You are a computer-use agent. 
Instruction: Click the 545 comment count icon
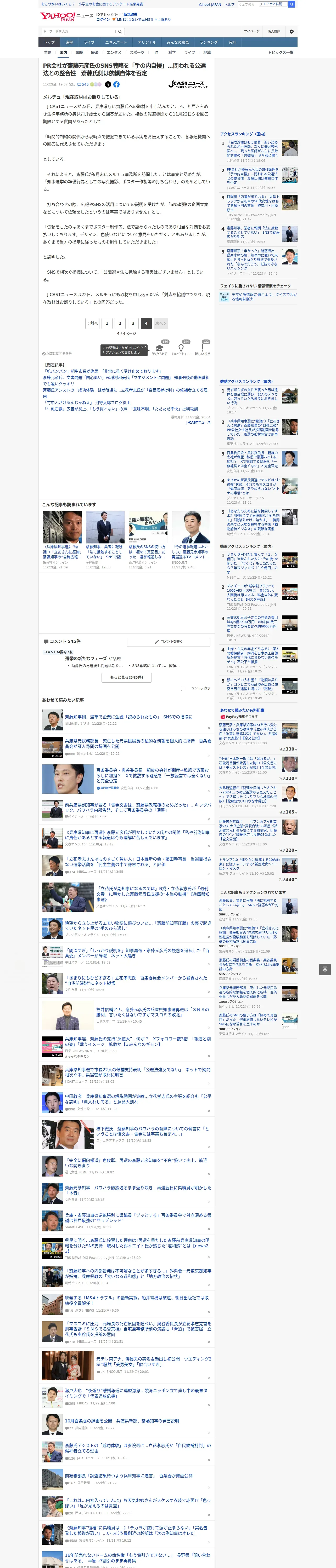pyautogui.click(x=83, y=85)
